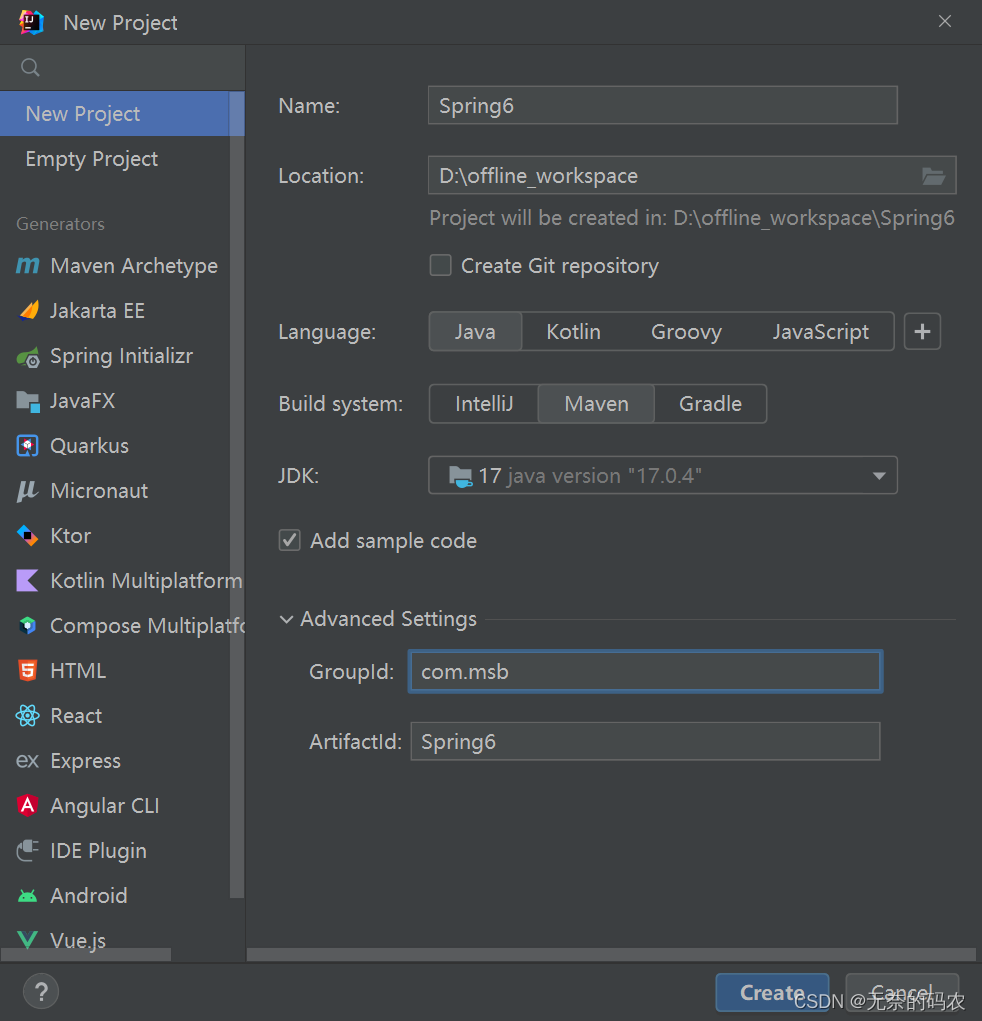The width and height of the screenshot is (982, 1021).
Task: Click the JavaFX generator icon
Action: pyautogui.click(x=28, y=401)
